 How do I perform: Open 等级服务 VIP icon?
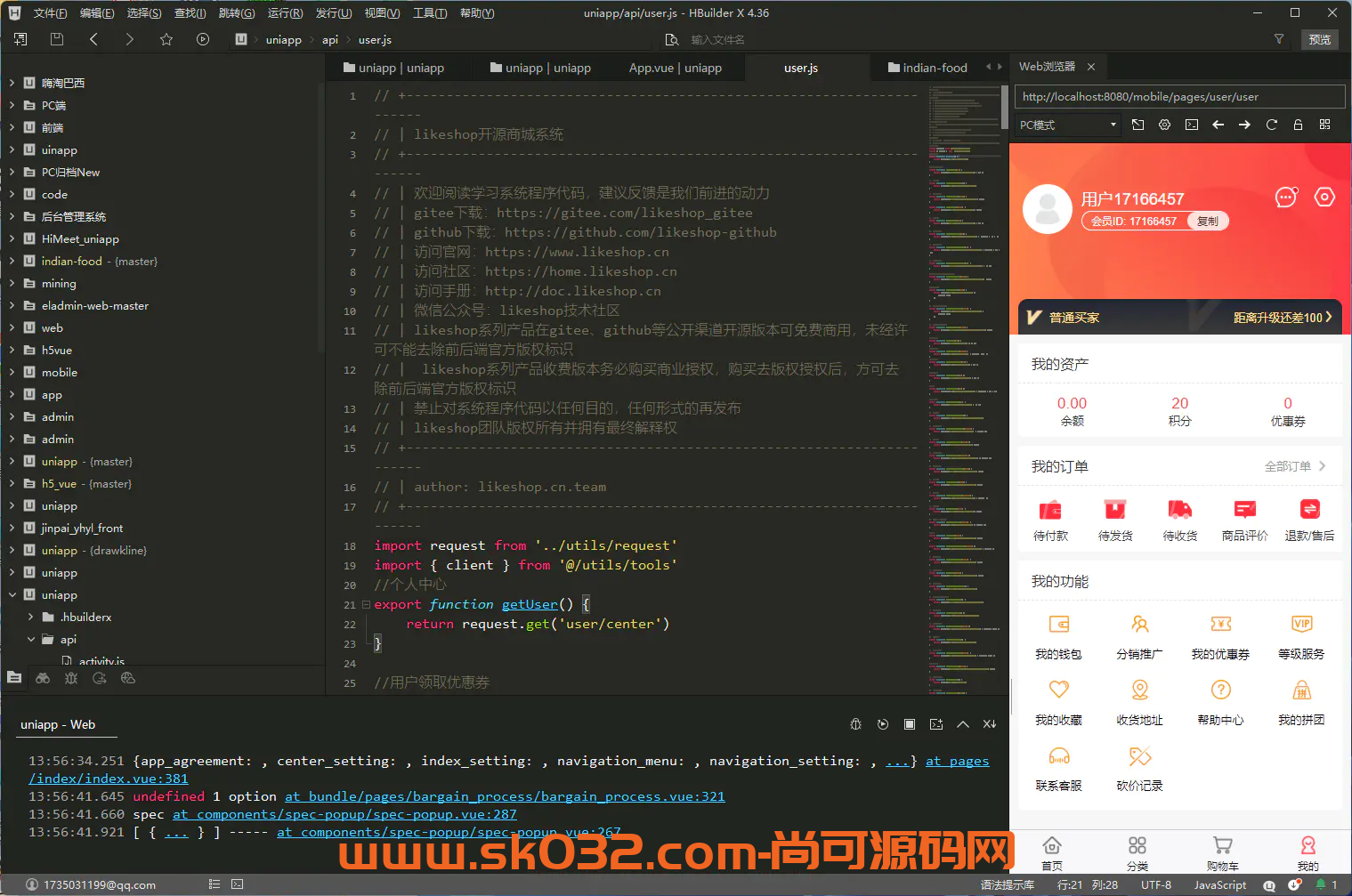click(x=1301, y=624)
